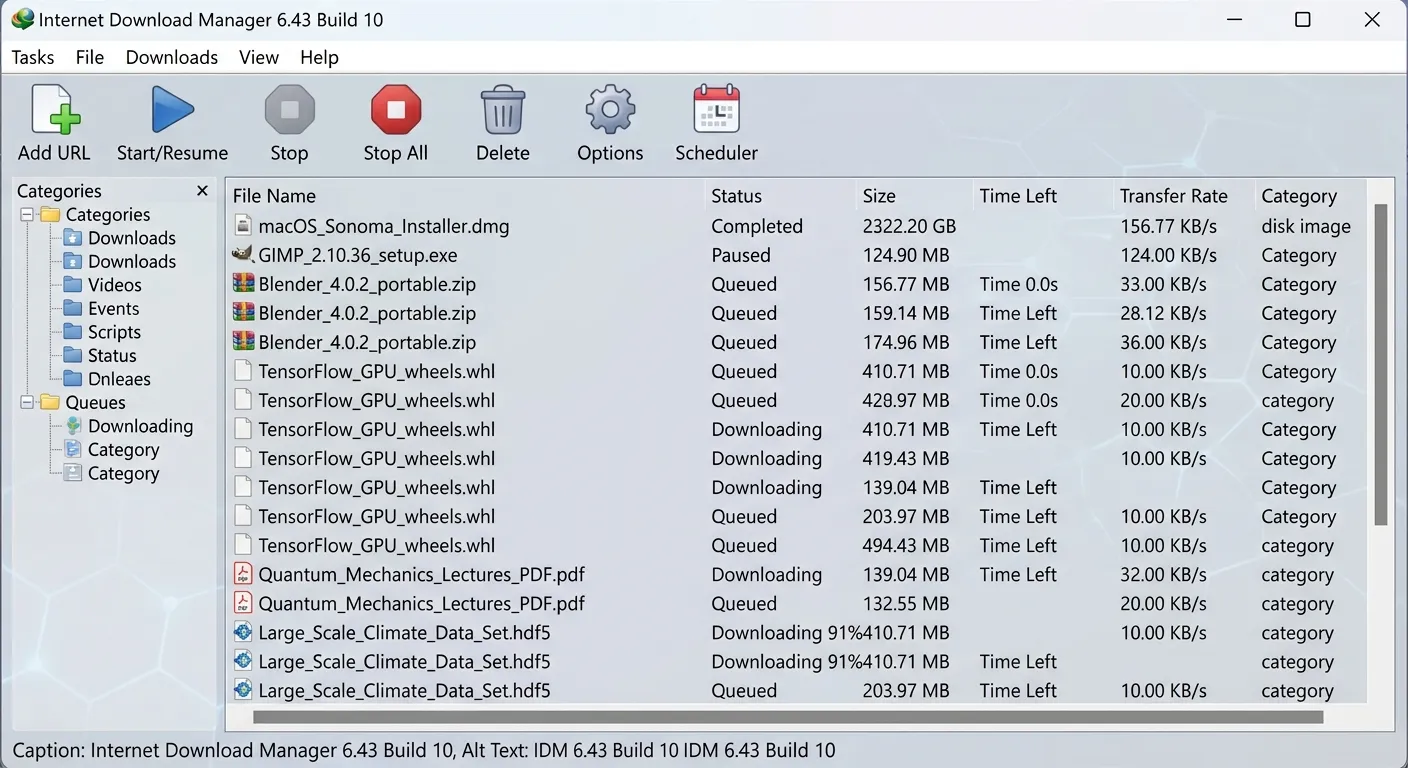Click the 428.97 MB size cell

906,400
